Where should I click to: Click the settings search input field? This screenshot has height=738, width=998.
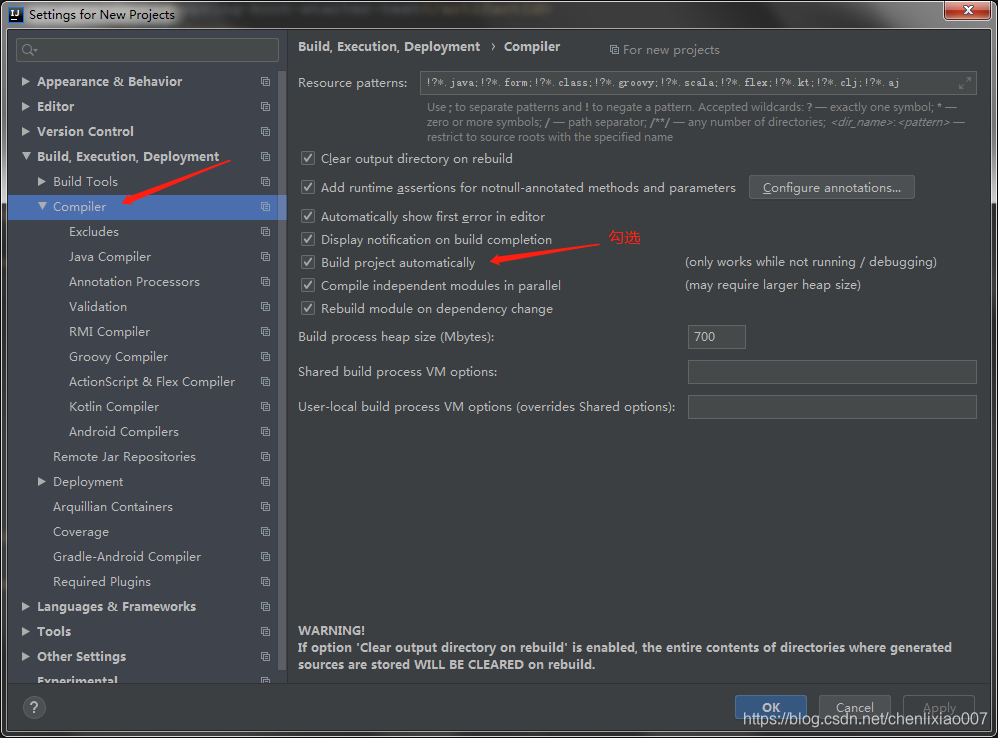(147, 50)
